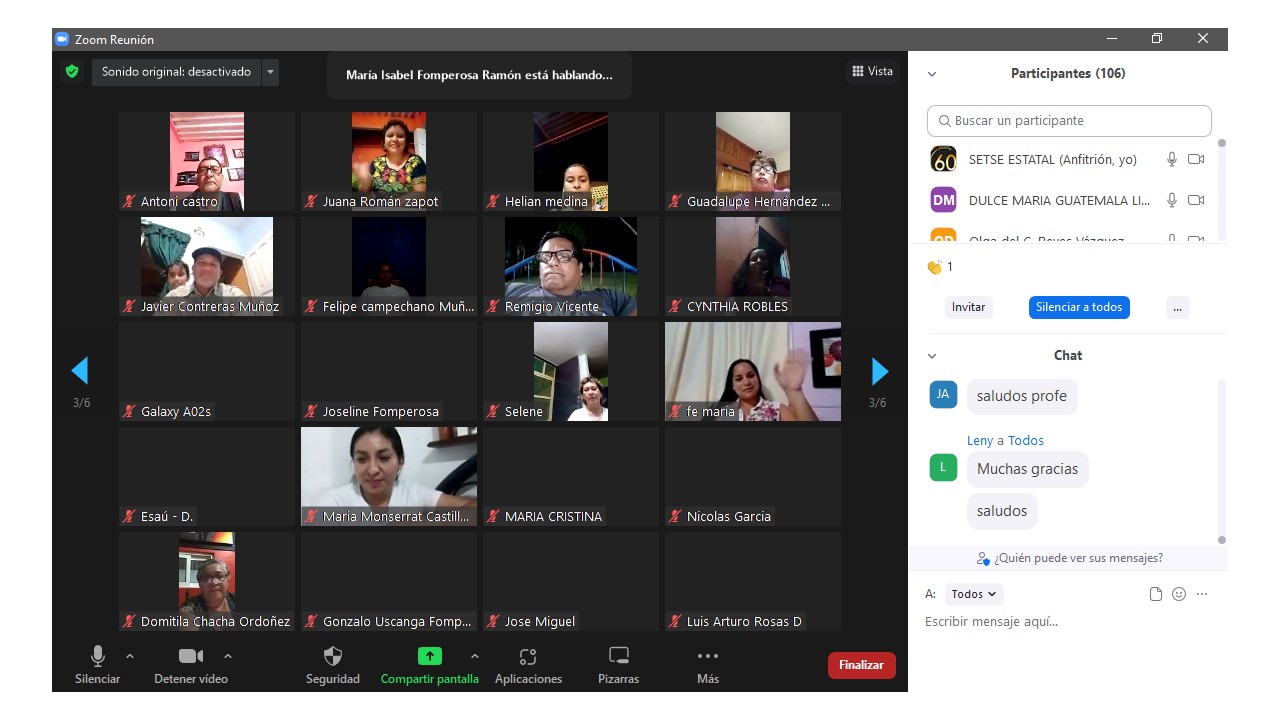The height and width of the screenshot is (720, 1280).
Task: Click the Escribir mensaje aquí field
Action: pyautogui.click(x=1066, y=622)
